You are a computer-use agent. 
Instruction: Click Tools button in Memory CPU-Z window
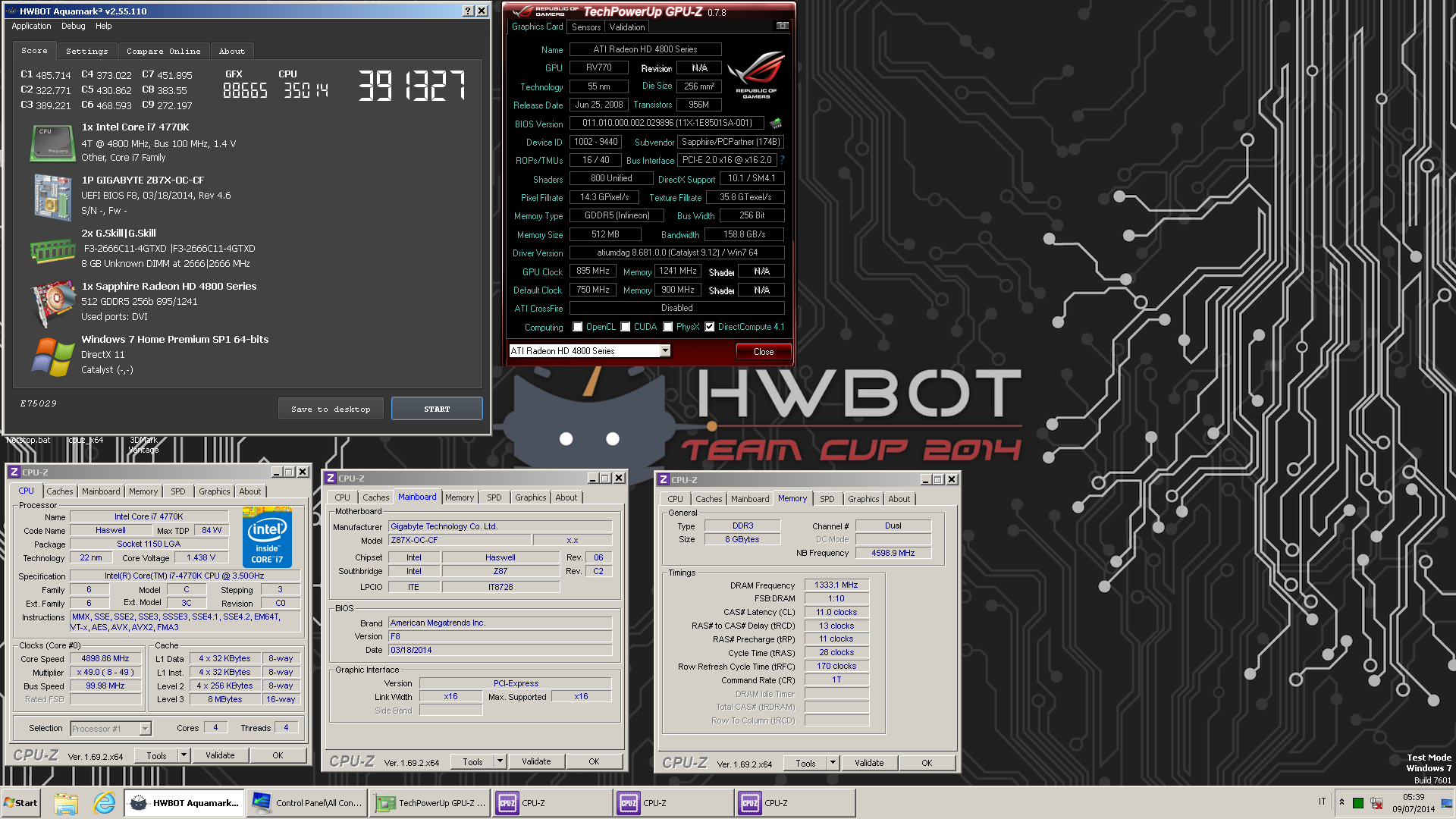tap(805, 763)
